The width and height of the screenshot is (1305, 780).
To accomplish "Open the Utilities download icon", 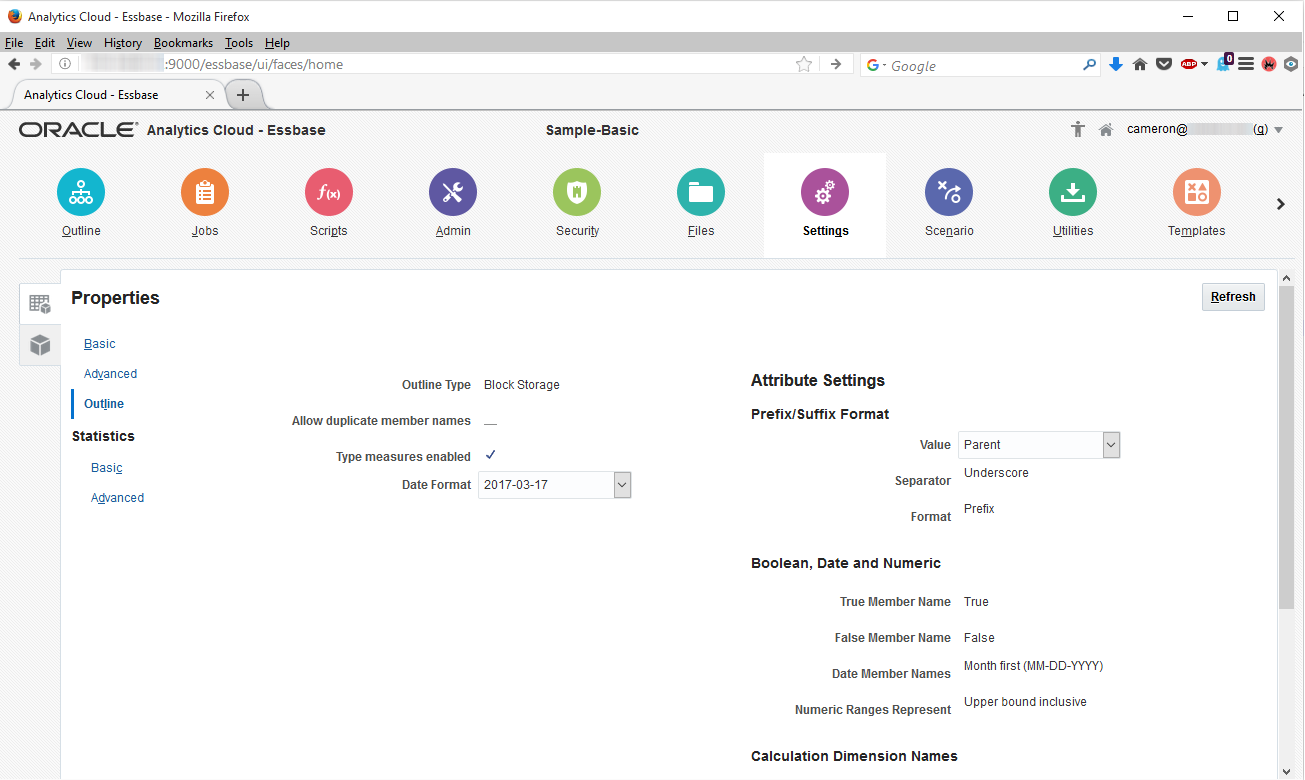I will 1073,192.
